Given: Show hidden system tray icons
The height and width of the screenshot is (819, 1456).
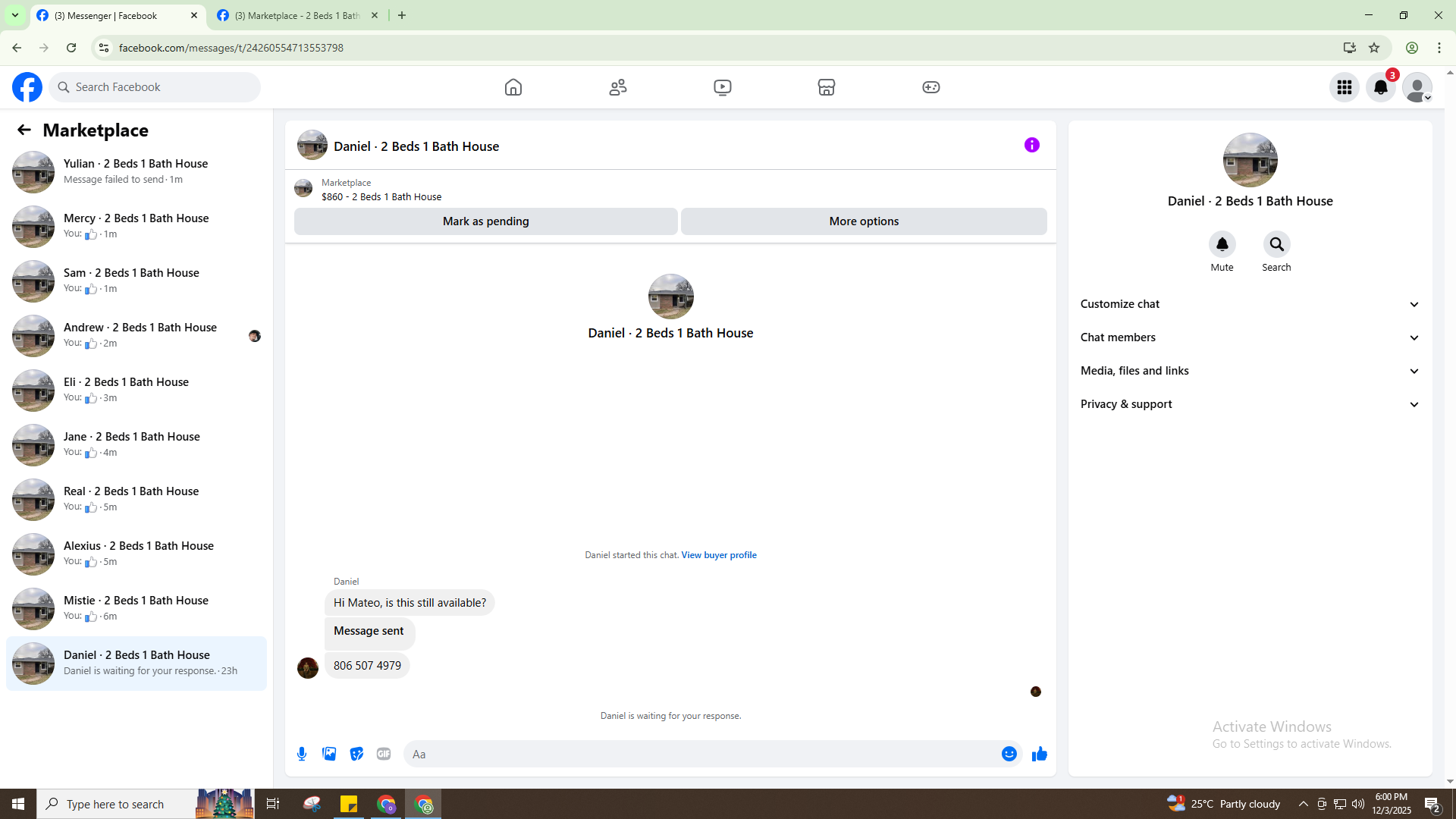Looking at the screenshot, I should click(x=1304, y=804).
